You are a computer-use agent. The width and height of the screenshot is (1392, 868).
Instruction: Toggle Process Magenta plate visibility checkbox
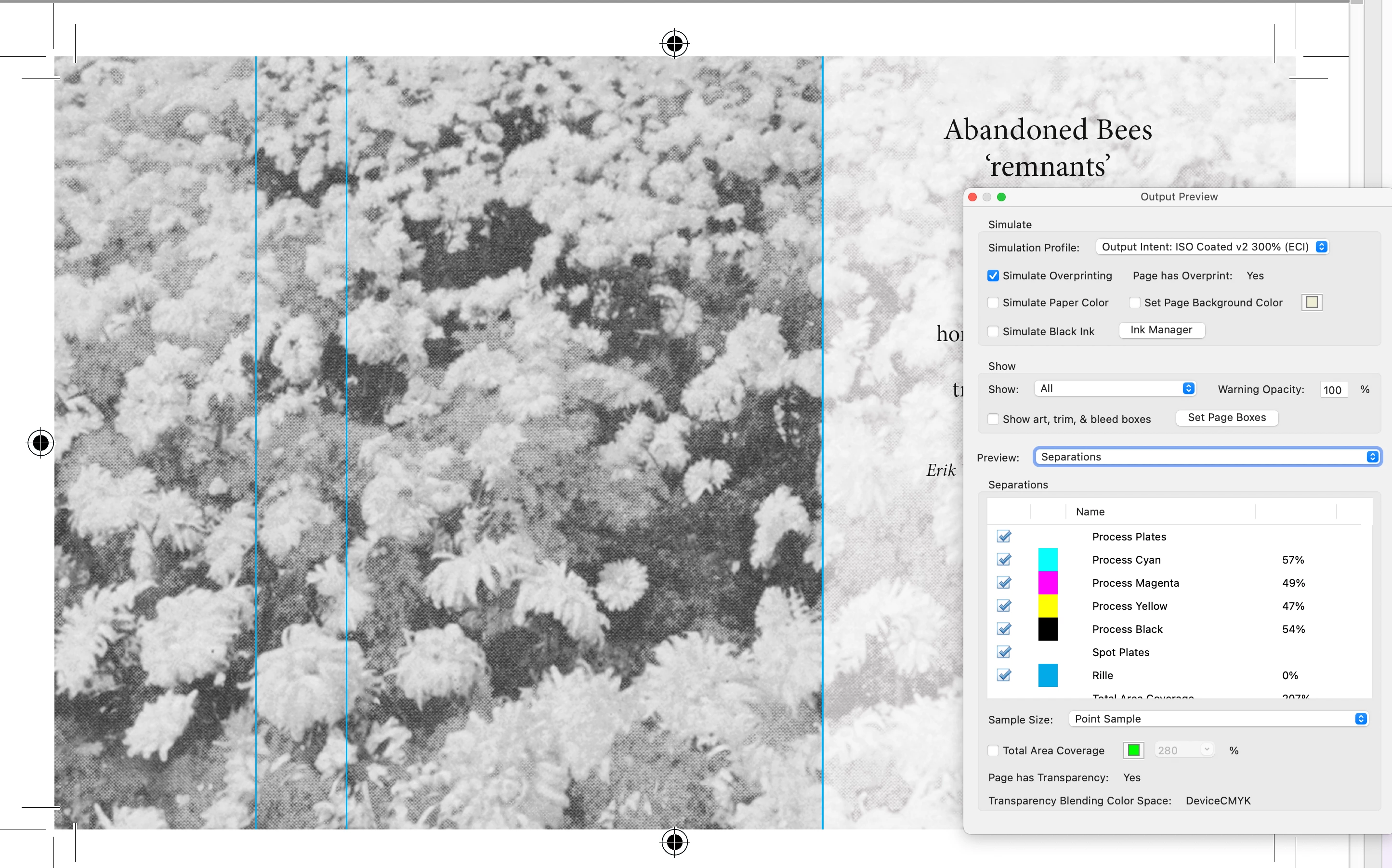pos(1004,583)
